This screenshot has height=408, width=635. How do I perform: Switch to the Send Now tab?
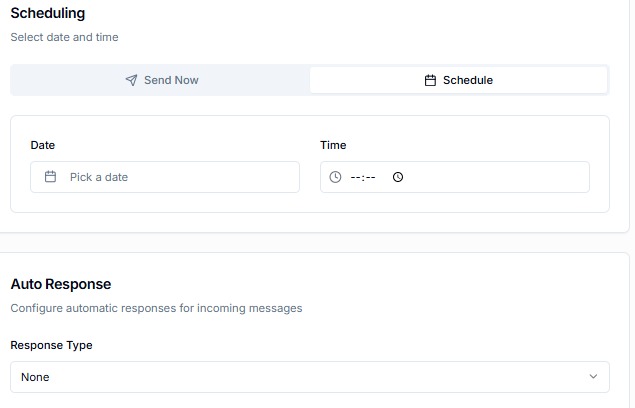click(x=161, y=80)
